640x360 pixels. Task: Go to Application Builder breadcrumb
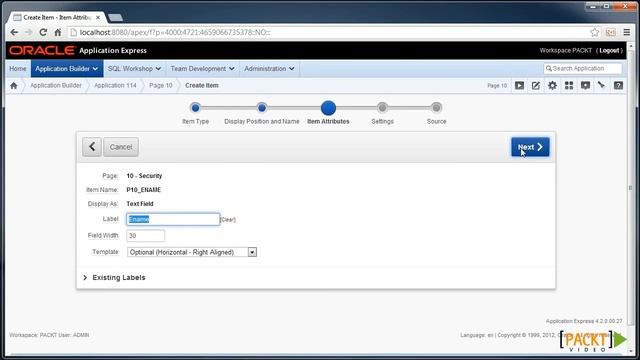tap(56, 85)
